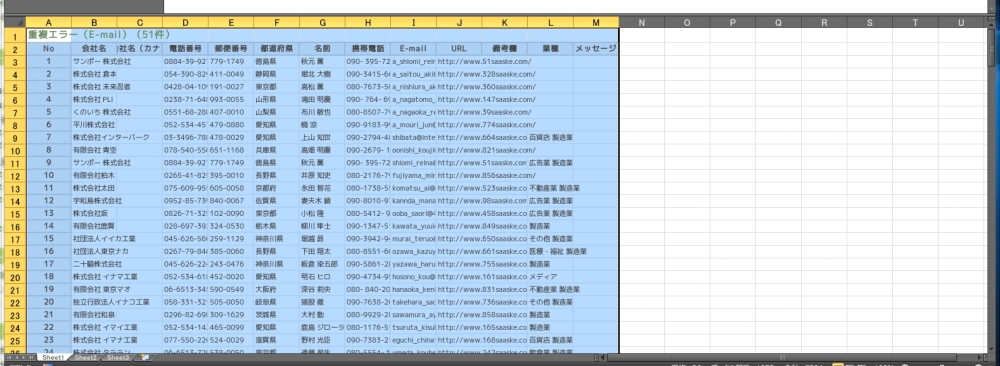
Task: Click the URL header cell
Action: click(x=459, y=48)
